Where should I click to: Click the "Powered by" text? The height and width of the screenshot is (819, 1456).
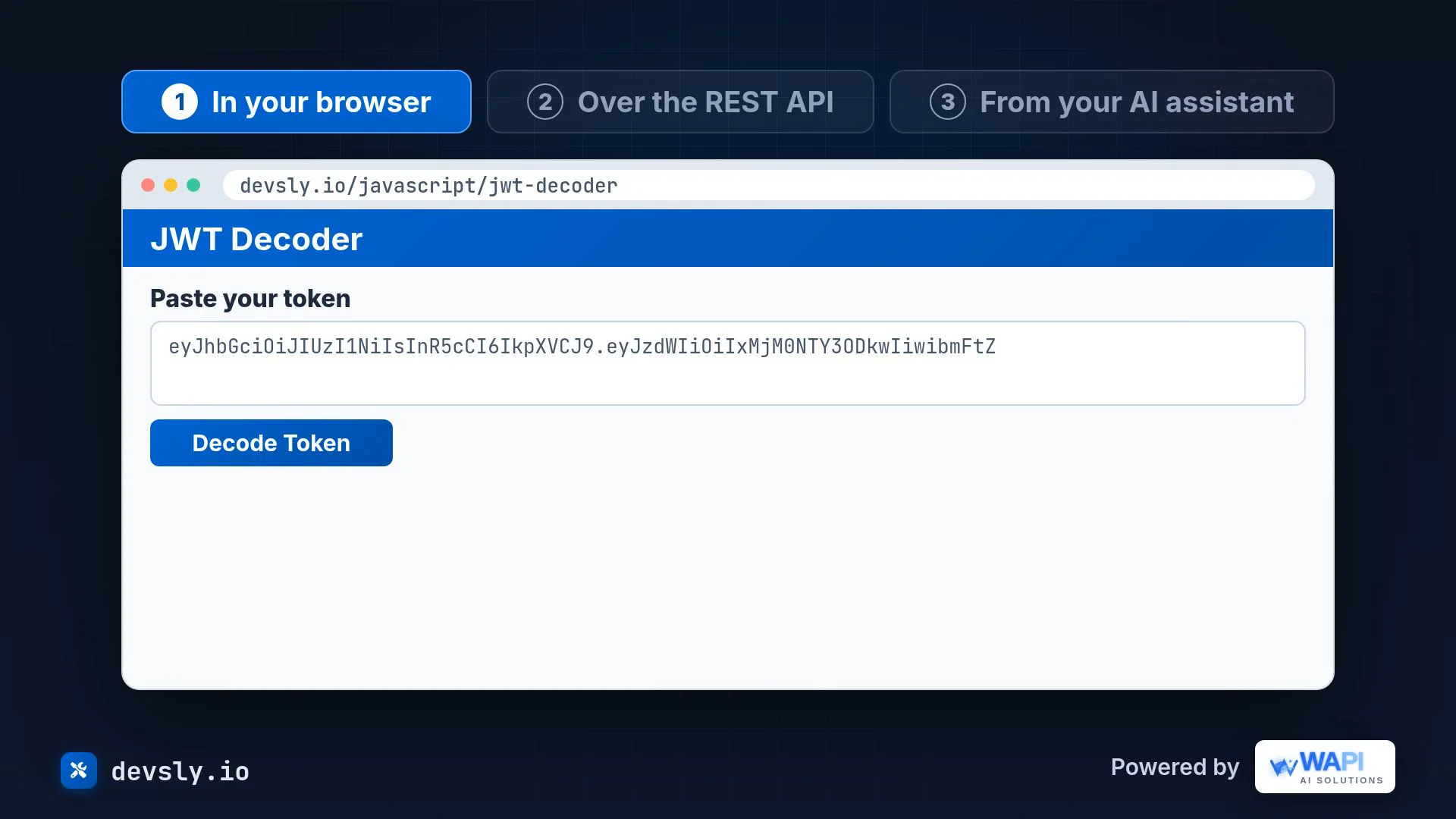[x=1175, y=767]
